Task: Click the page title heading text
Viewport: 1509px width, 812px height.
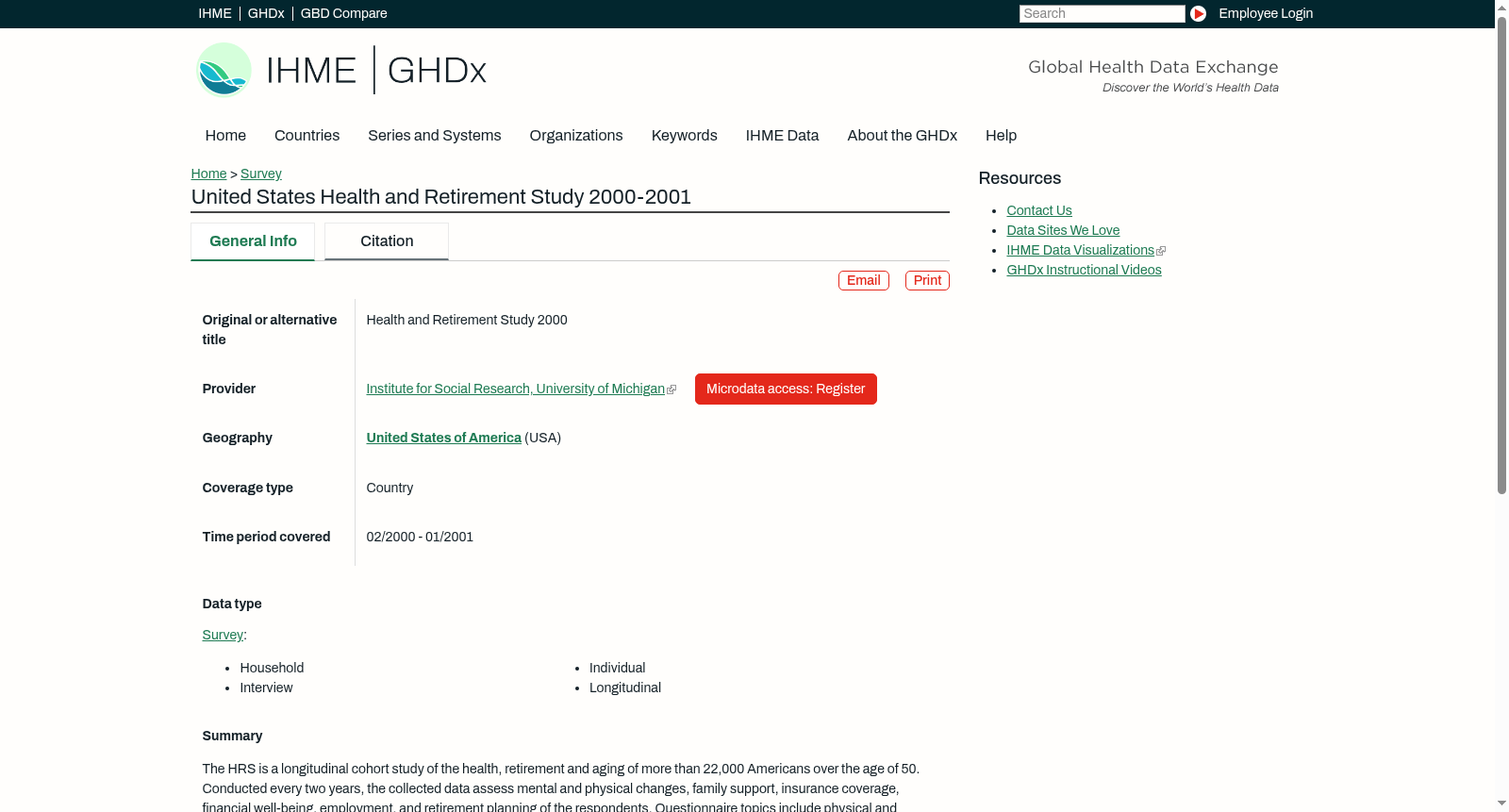Action: tap(441, 197)
